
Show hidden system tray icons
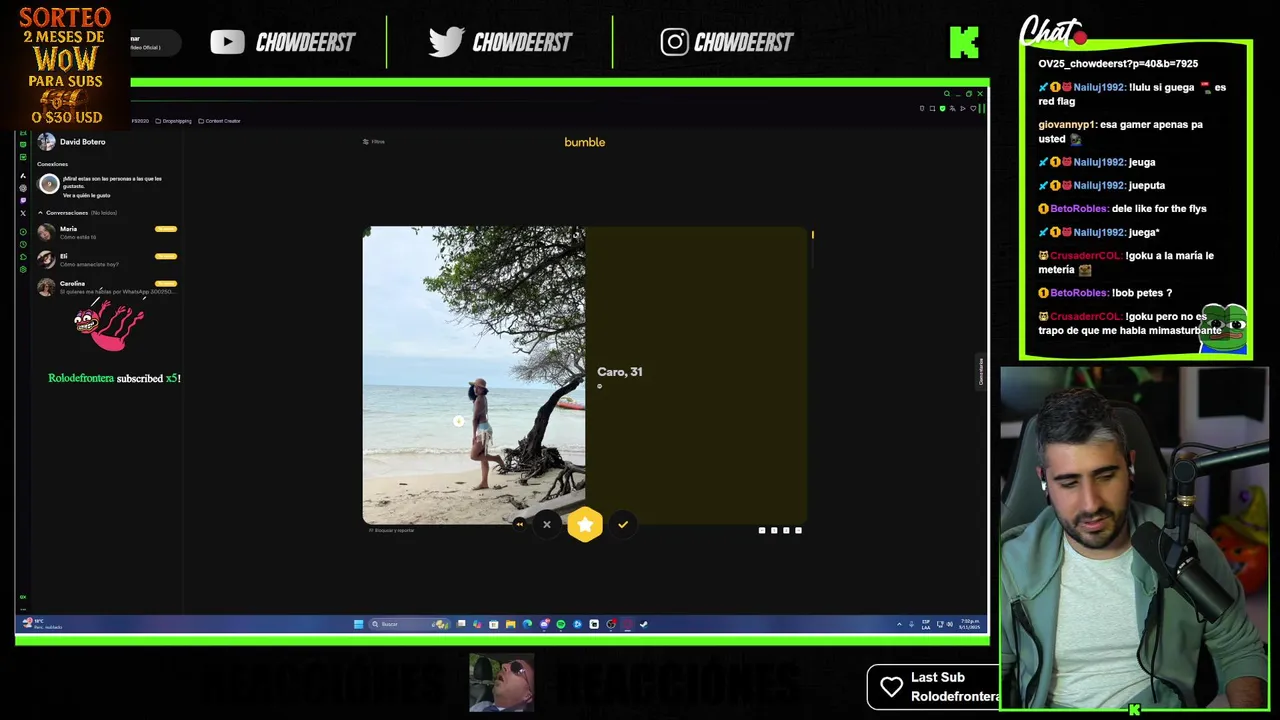click(898, 624)
